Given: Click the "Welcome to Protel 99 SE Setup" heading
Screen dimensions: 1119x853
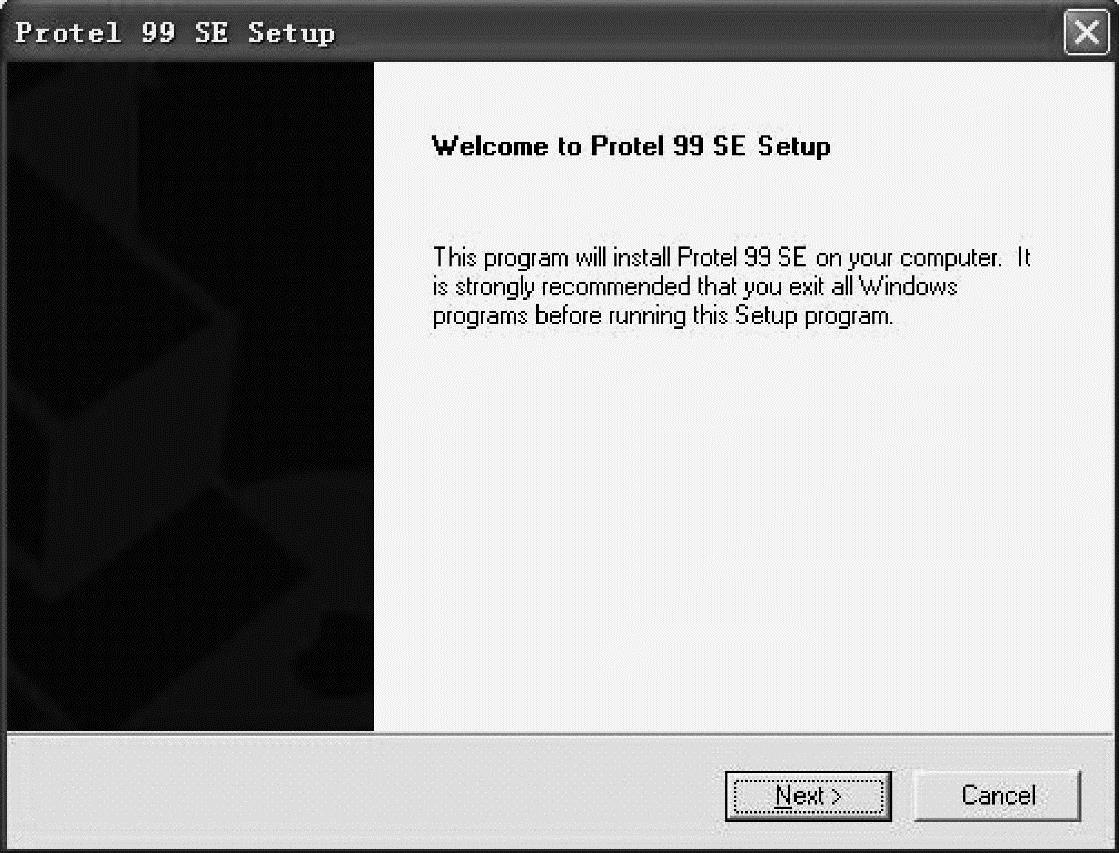Looking at the screenshot, I should click(x=630, y=147).
